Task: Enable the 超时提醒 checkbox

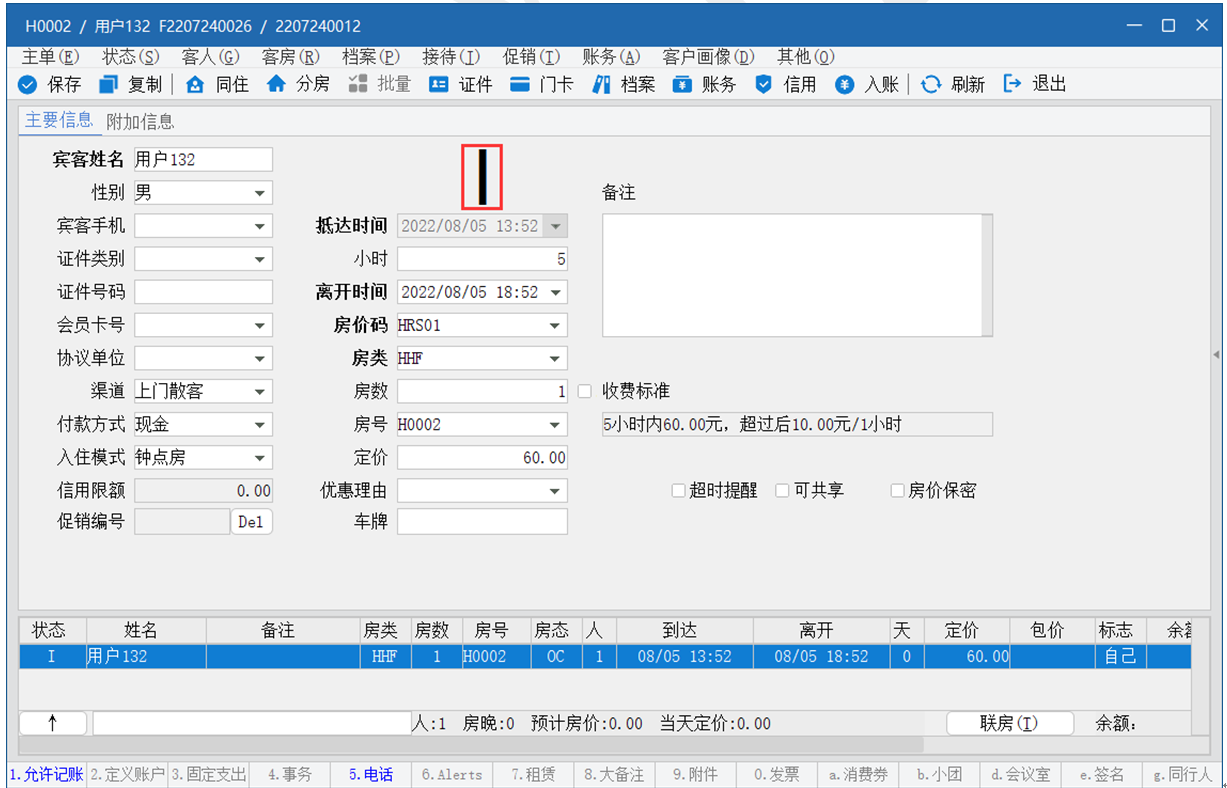Action: click(678, 491)
